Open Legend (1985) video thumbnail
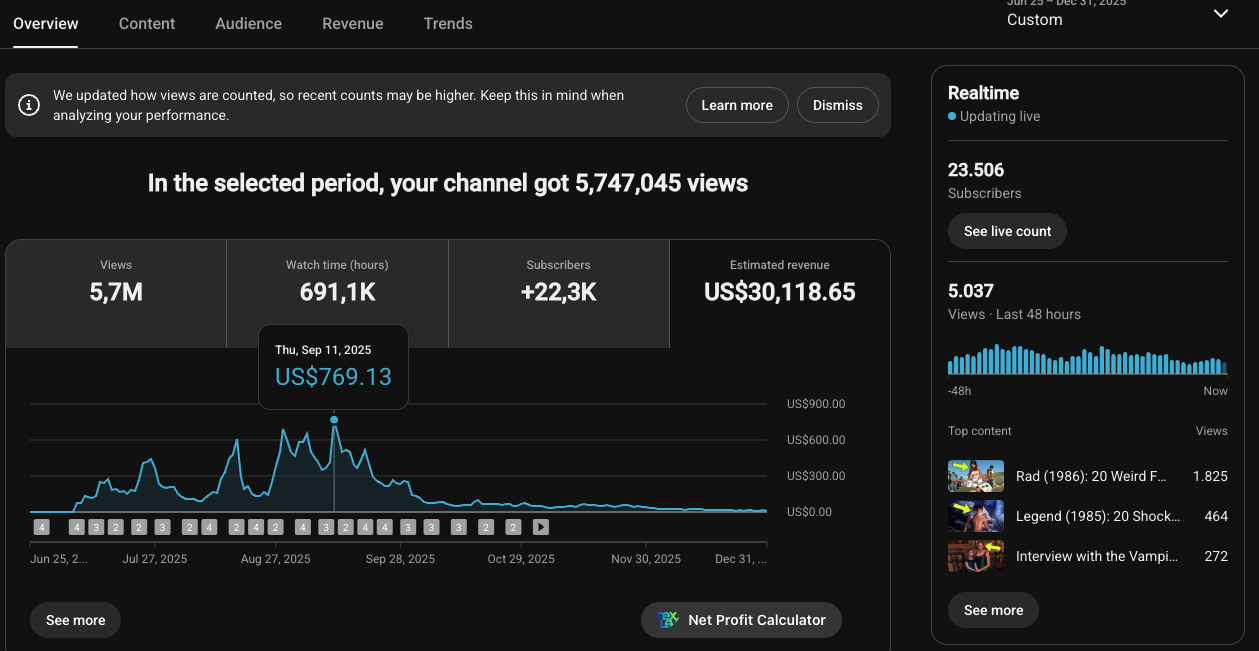 tap(976, 516)
